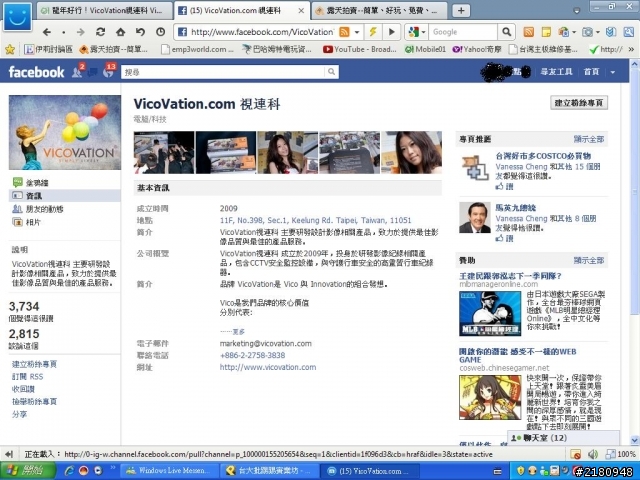640x480 pixels.
Task: Click the Facebook search magnifier icon
Action: click(x=331, y=72)
